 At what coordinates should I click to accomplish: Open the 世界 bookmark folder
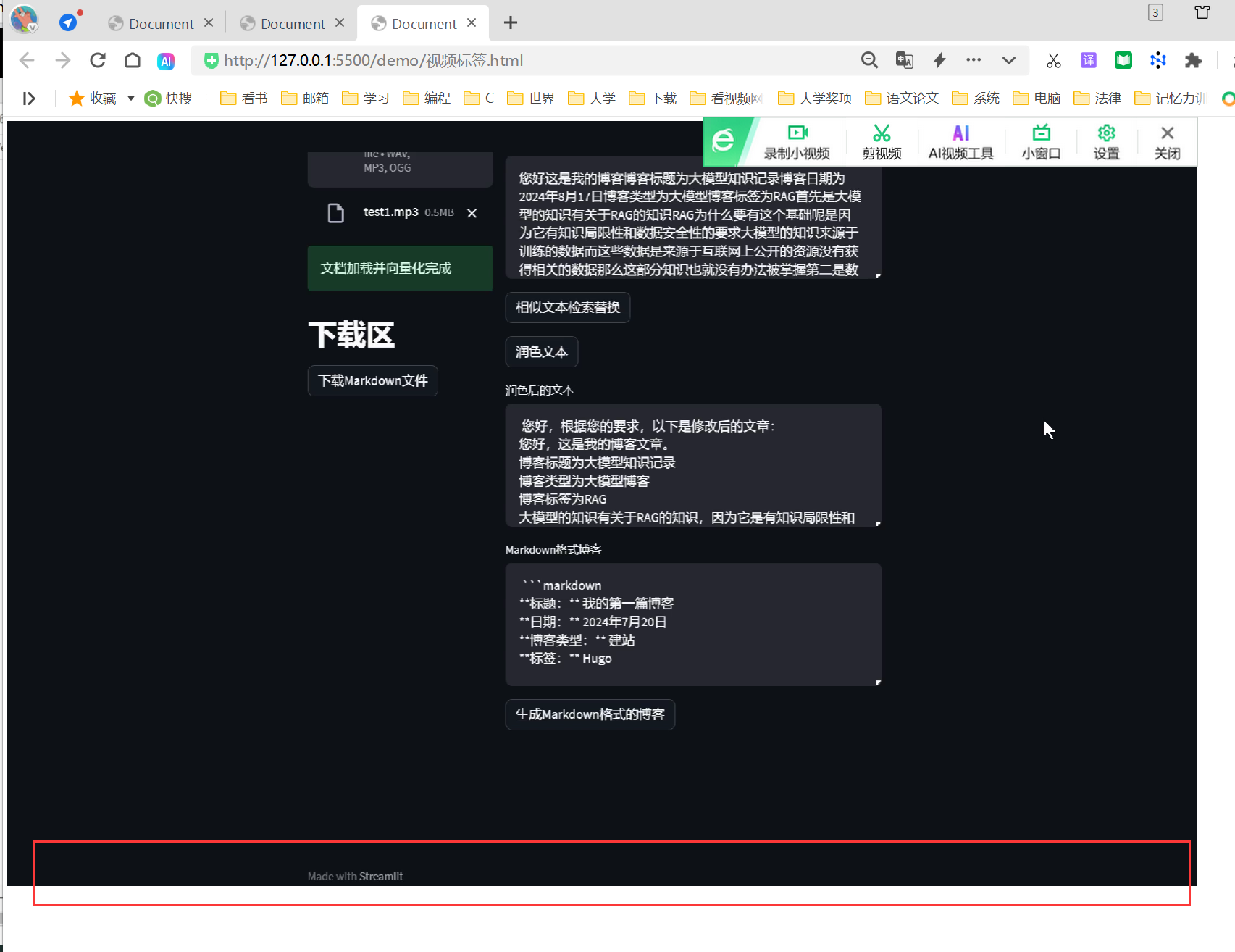coord(531,98)
